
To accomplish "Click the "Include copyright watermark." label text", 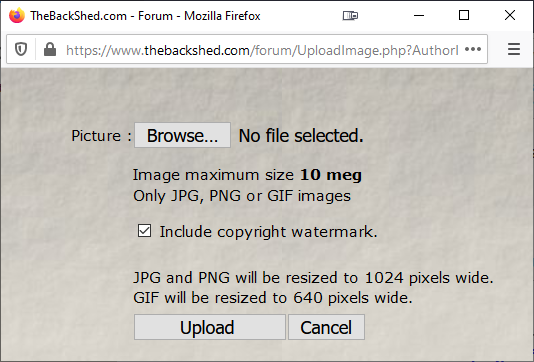I will click(268, 232).
